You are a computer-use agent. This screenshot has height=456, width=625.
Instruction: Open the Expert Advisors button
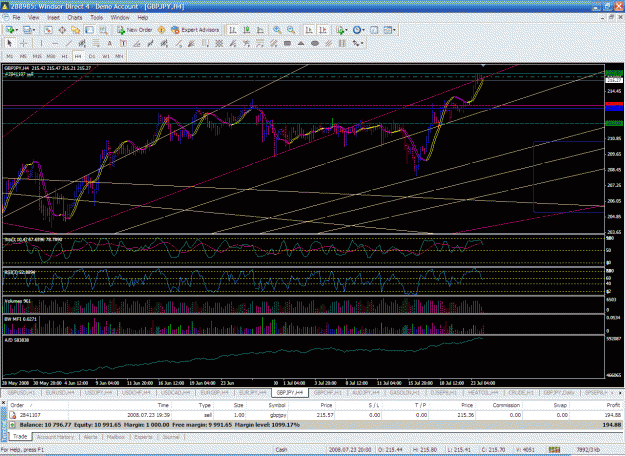pos(195,30)
